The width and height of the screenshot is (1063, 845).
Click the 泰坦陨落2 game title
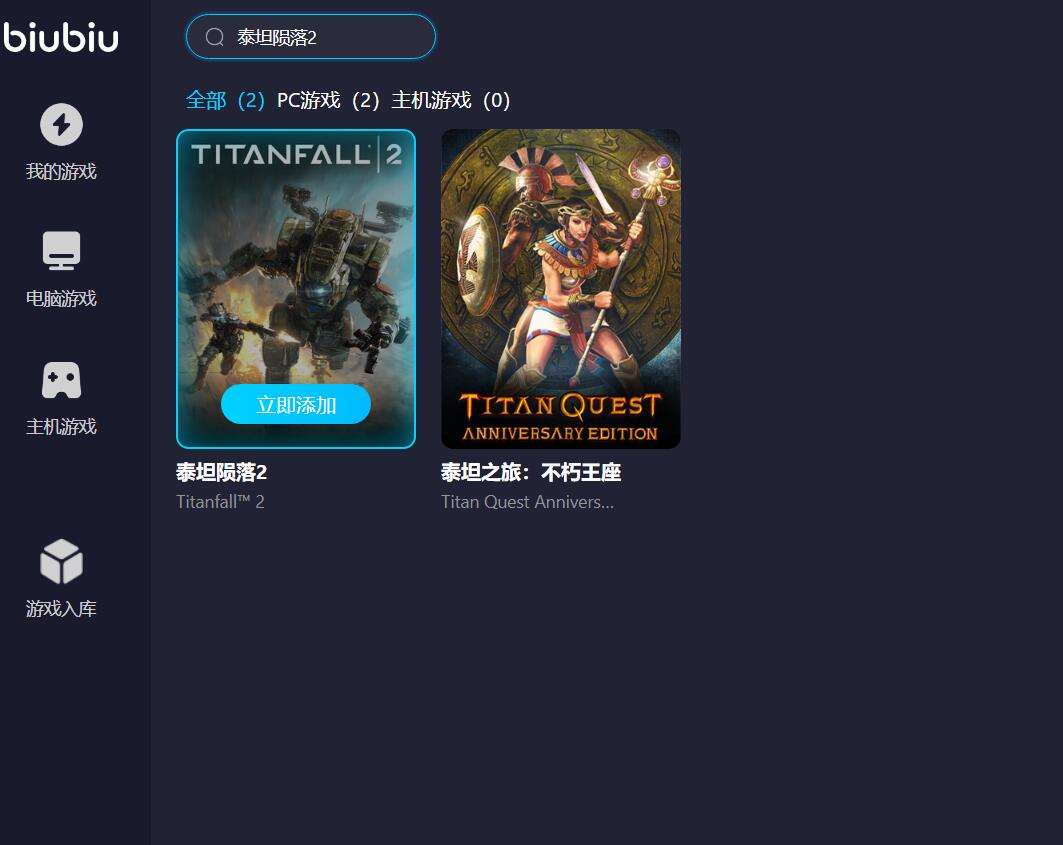click(222, 472)
